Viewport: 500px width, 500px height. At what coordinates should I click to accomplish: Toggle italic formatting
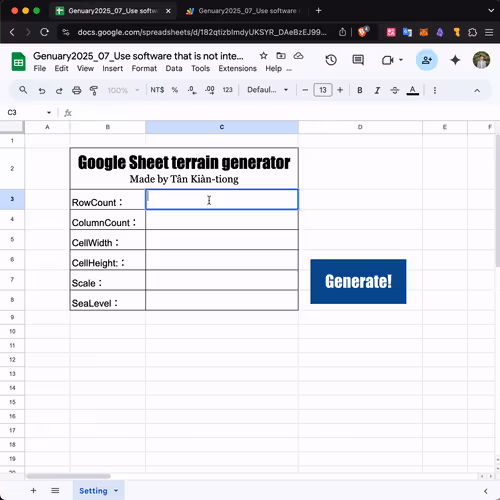coord(377,90)
